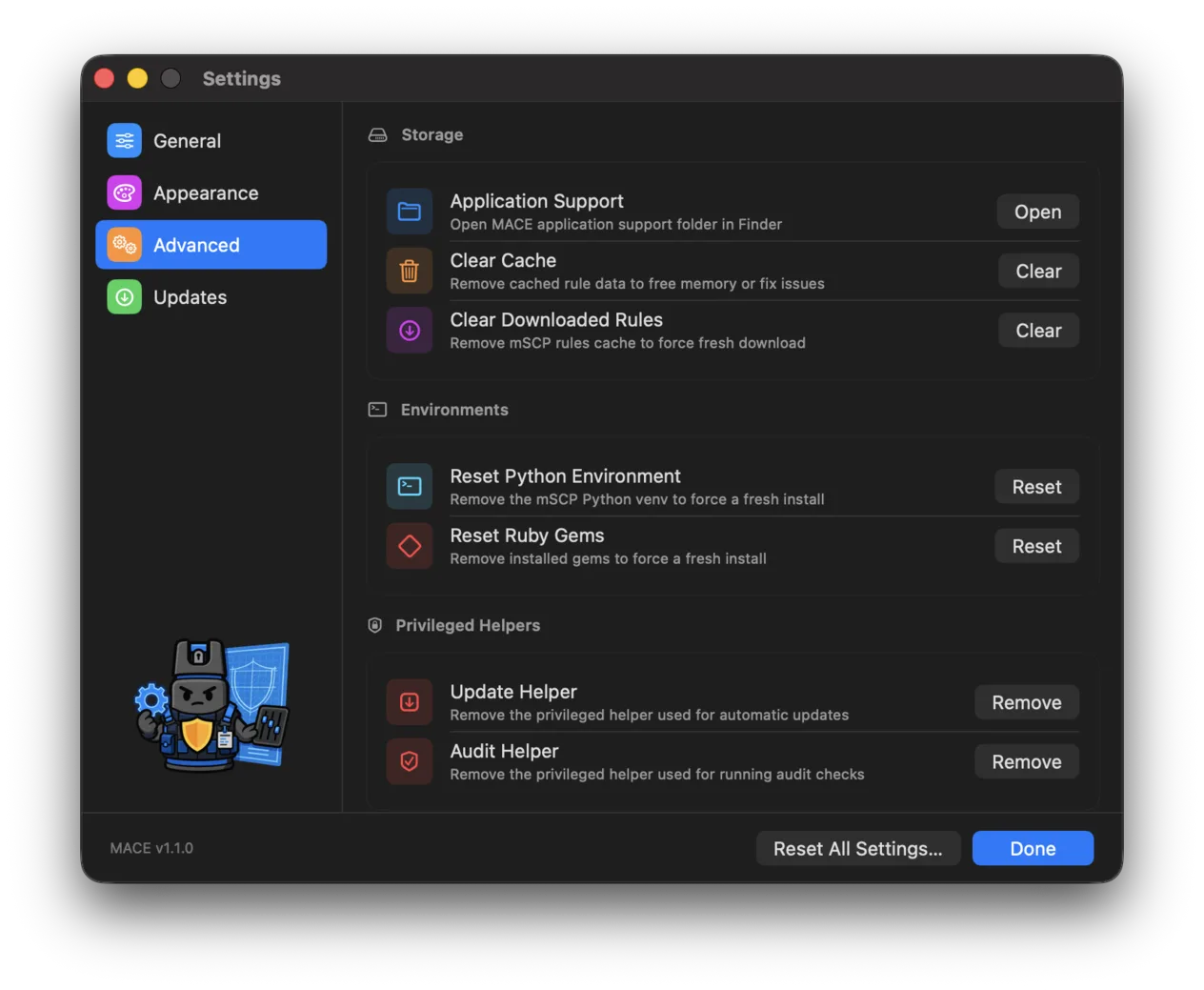1204x990 pixels.
Task: Reset the Ruby gems
Action: 1036,546
